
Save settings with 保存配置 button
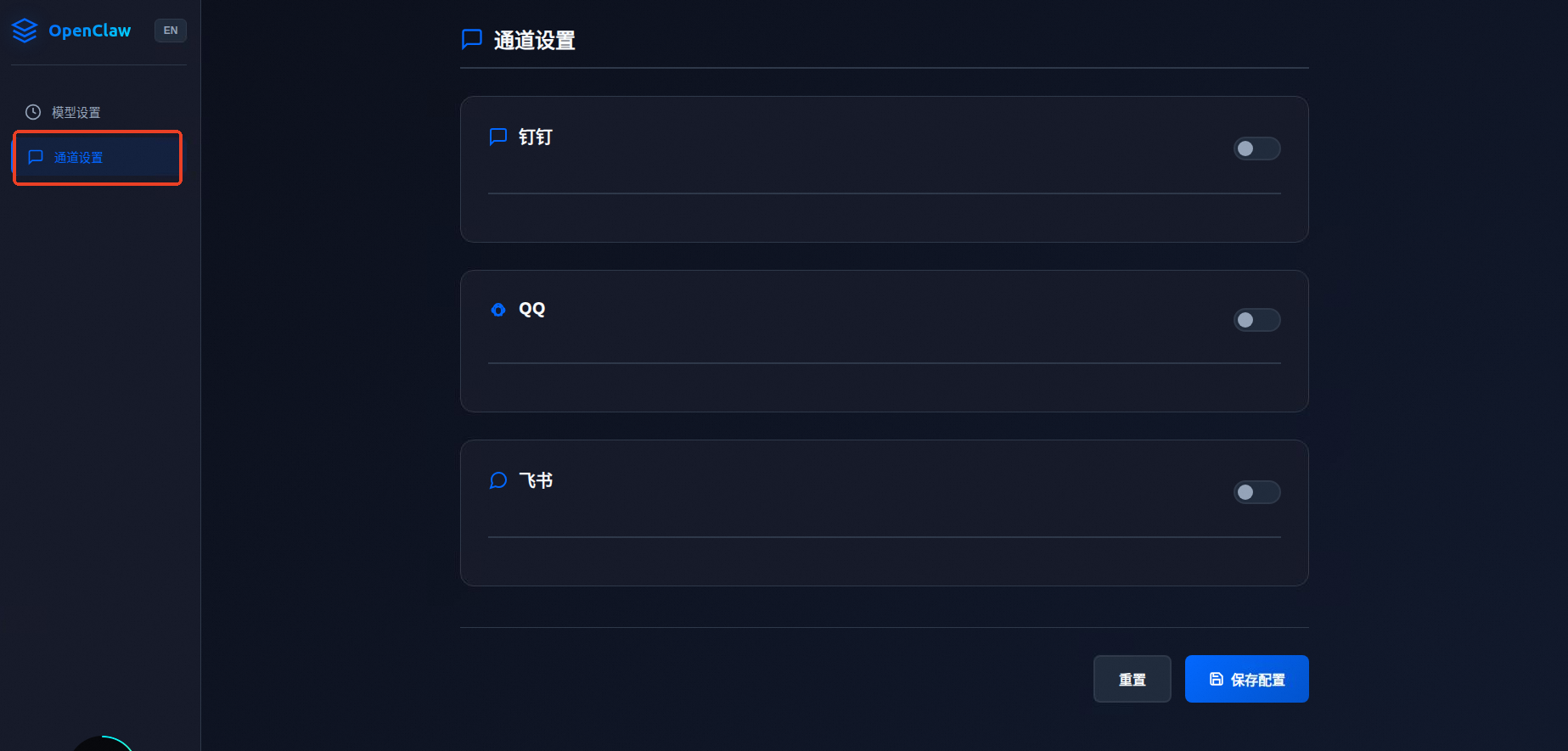(x=1247, y=679)
